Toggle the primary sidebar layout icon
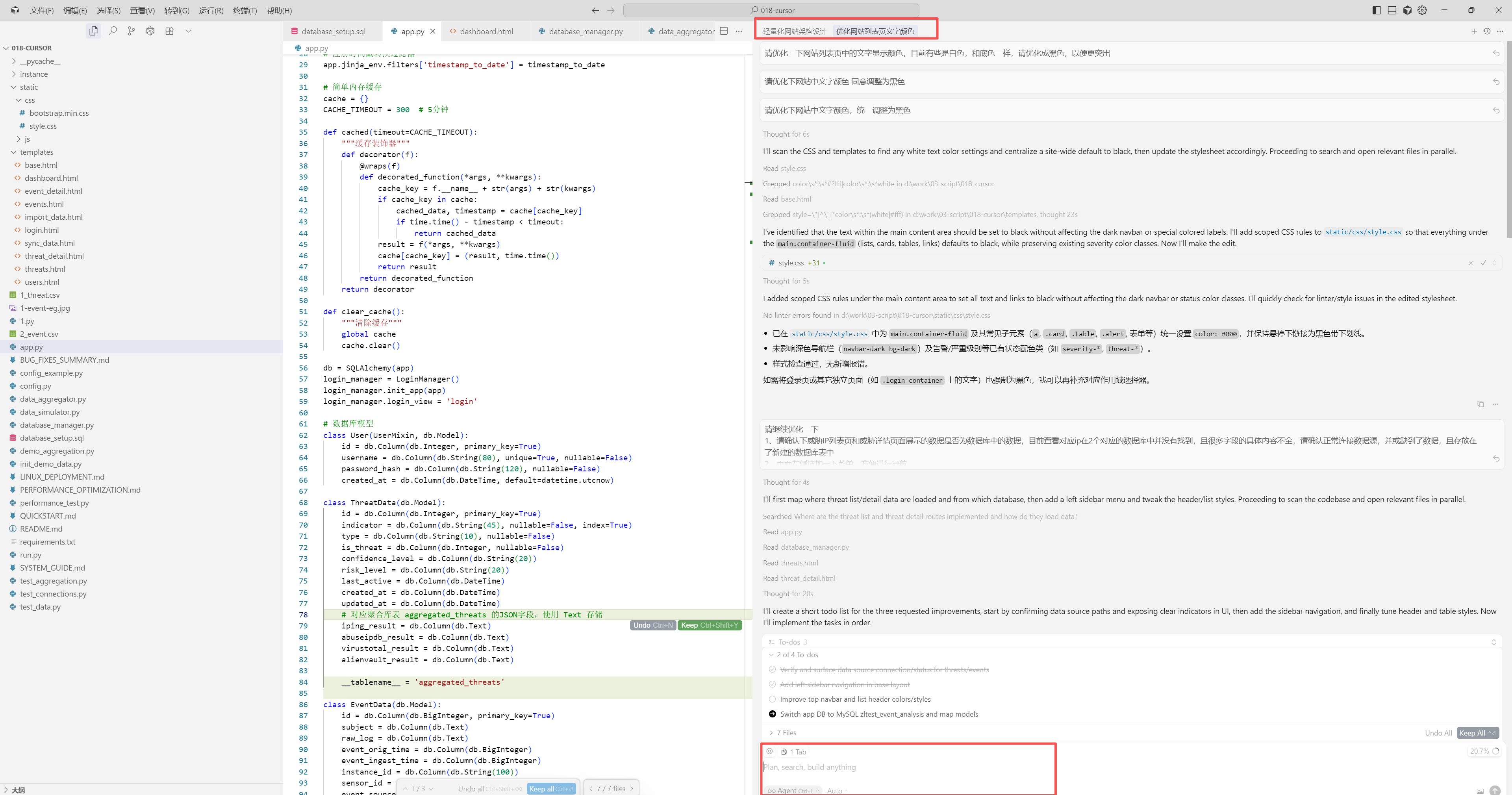1512x795 pixels. (1377, 10)
